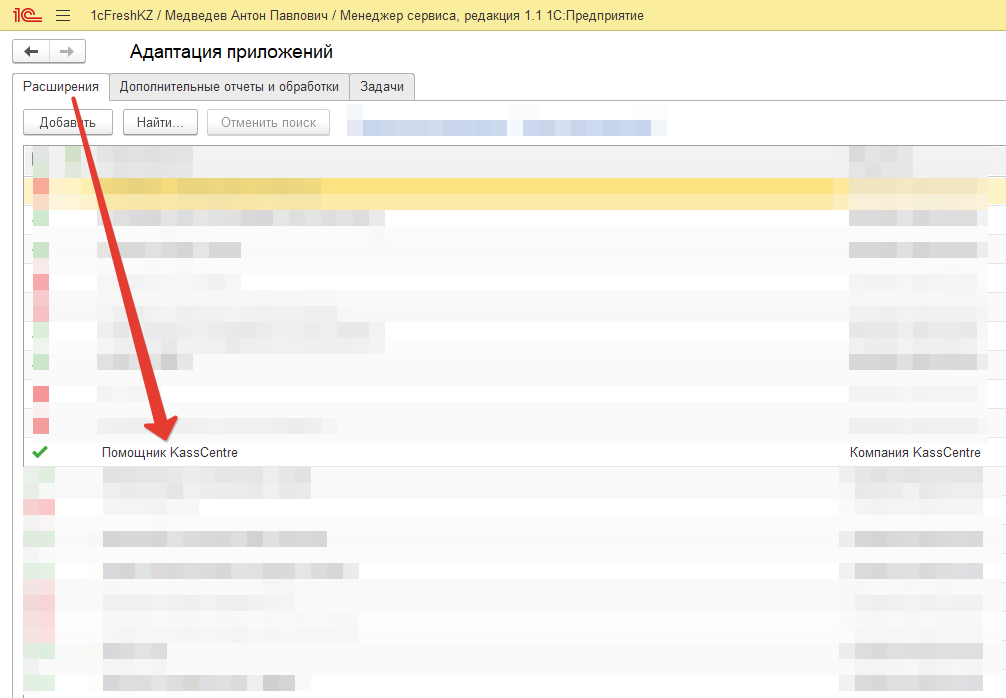Switch to the Задачи tab

[382, 87]
